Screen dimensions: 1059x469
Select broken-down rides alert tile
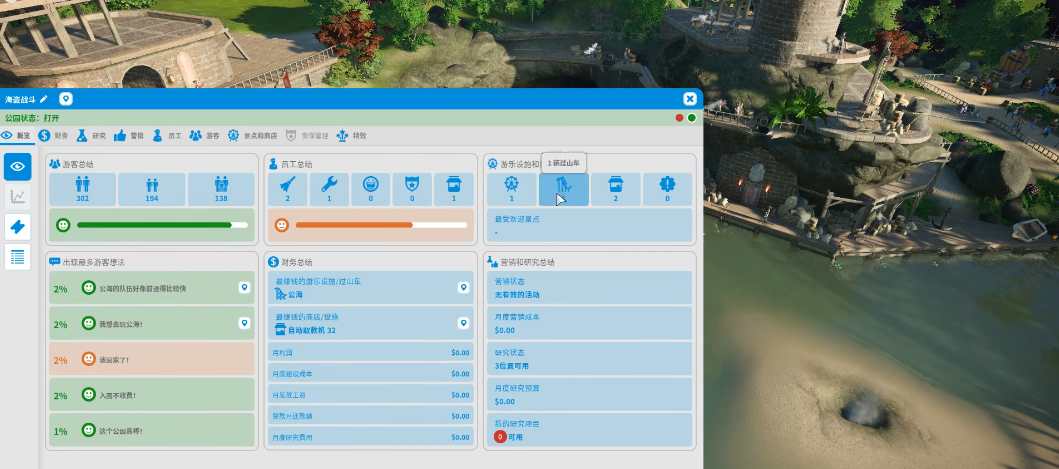667,189
